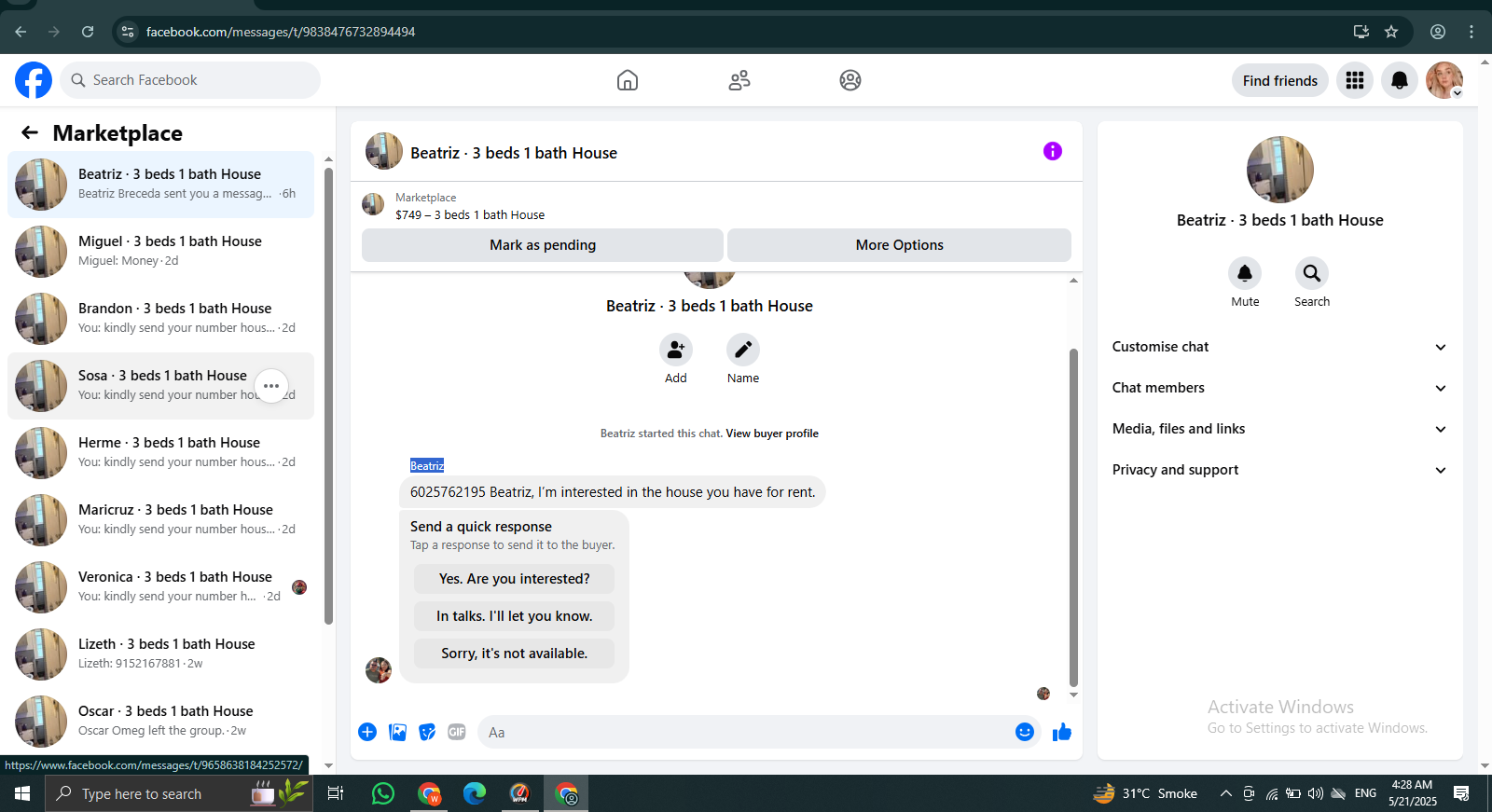Focus the message input box
Image resolution: width=1492 pixels, height=812 pixels.
coord(746,732)
